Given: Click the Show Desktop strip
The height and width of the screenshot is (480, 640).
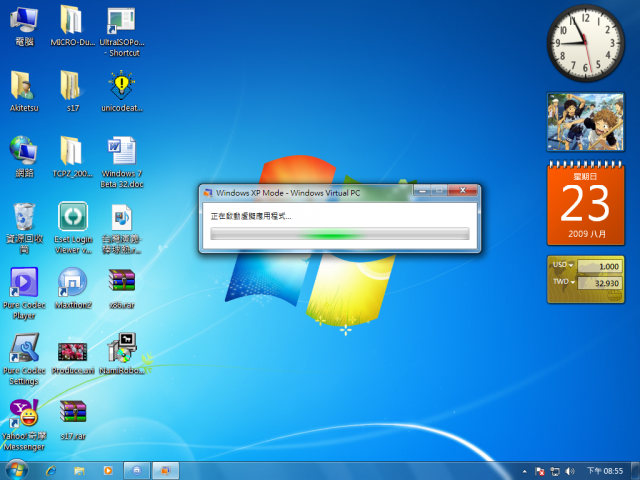Looking at the screenshot, I should click(x=635, y=471).
